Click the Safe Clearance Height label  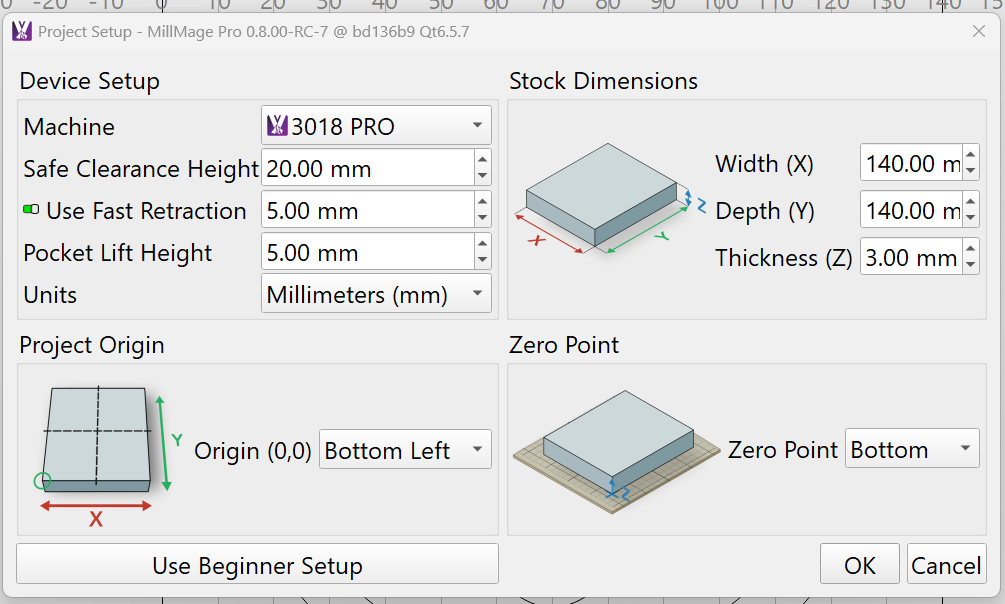[141, 169]
